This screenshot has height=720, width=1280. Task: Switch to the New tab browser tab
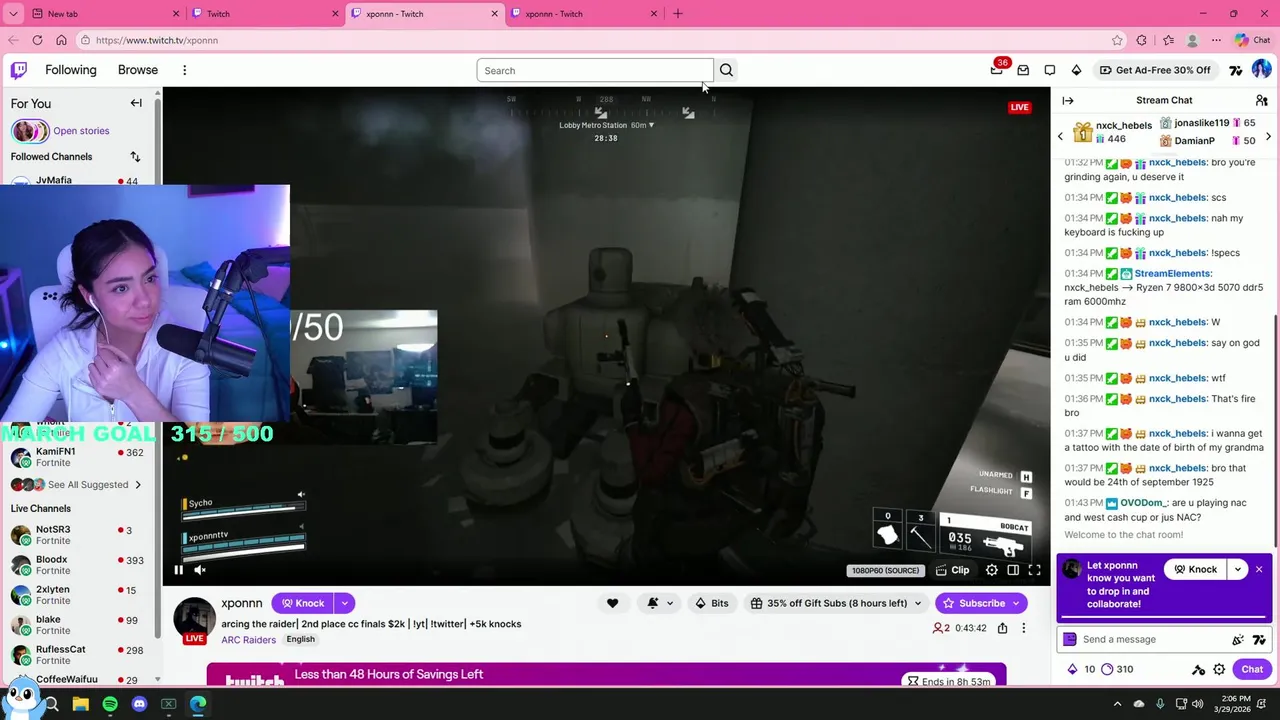104,14
